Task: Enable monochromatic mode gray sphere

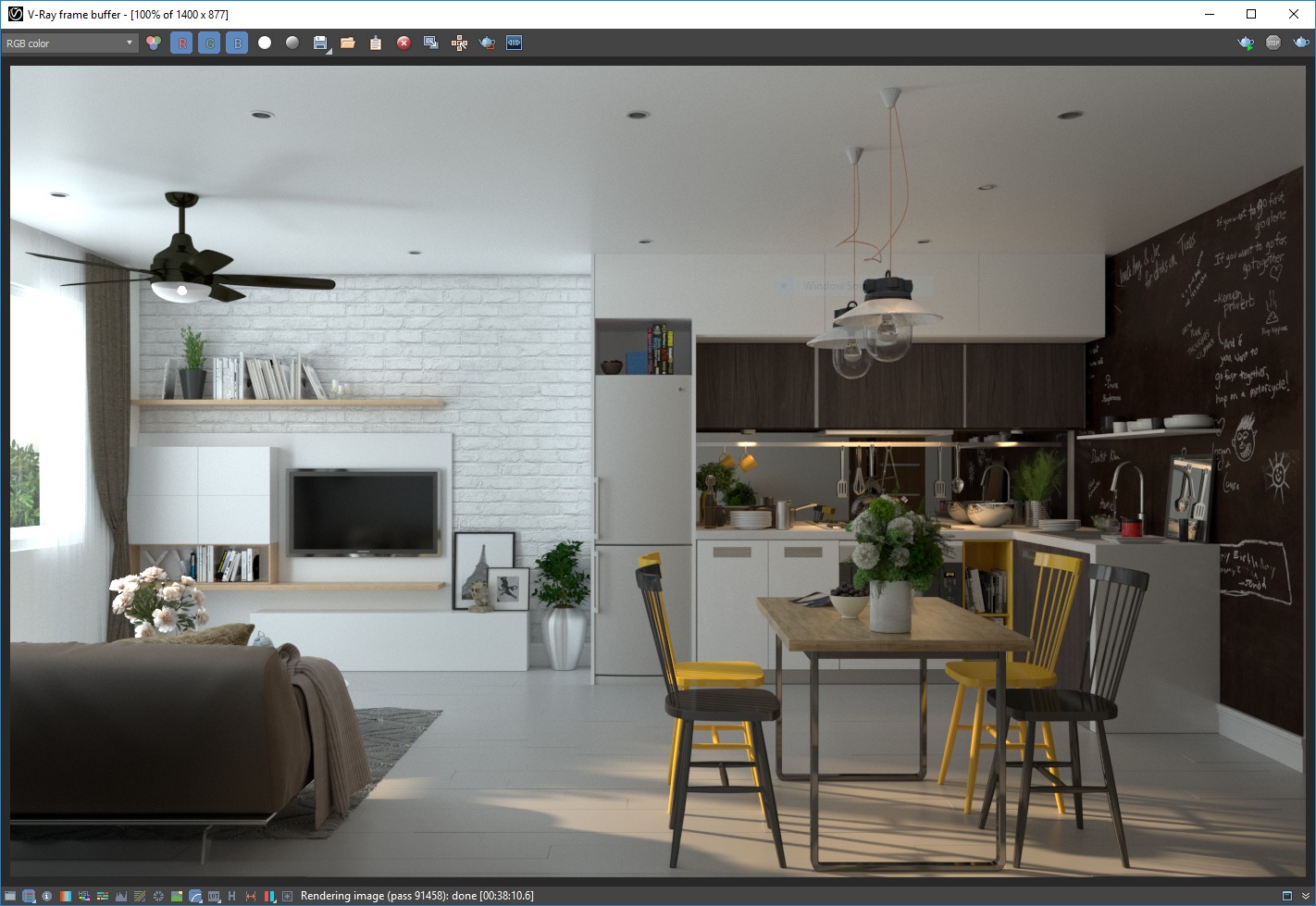Action: point(292,43)
